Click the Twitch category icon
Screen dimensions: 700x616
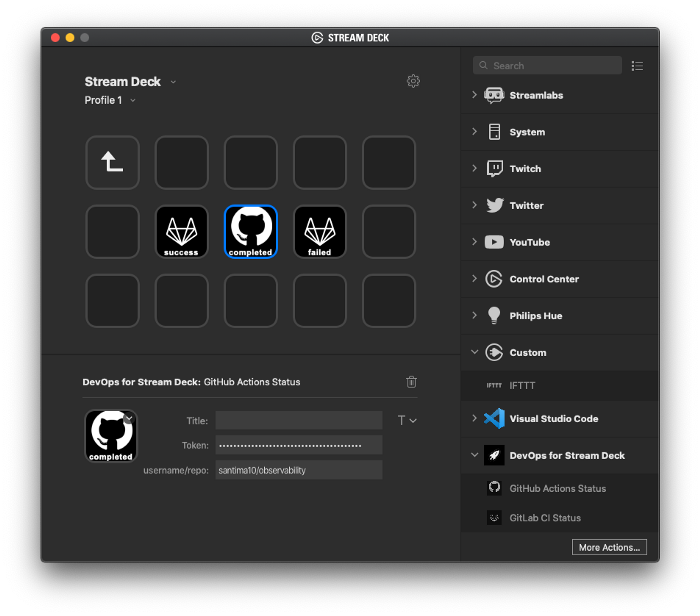[494, 169]
